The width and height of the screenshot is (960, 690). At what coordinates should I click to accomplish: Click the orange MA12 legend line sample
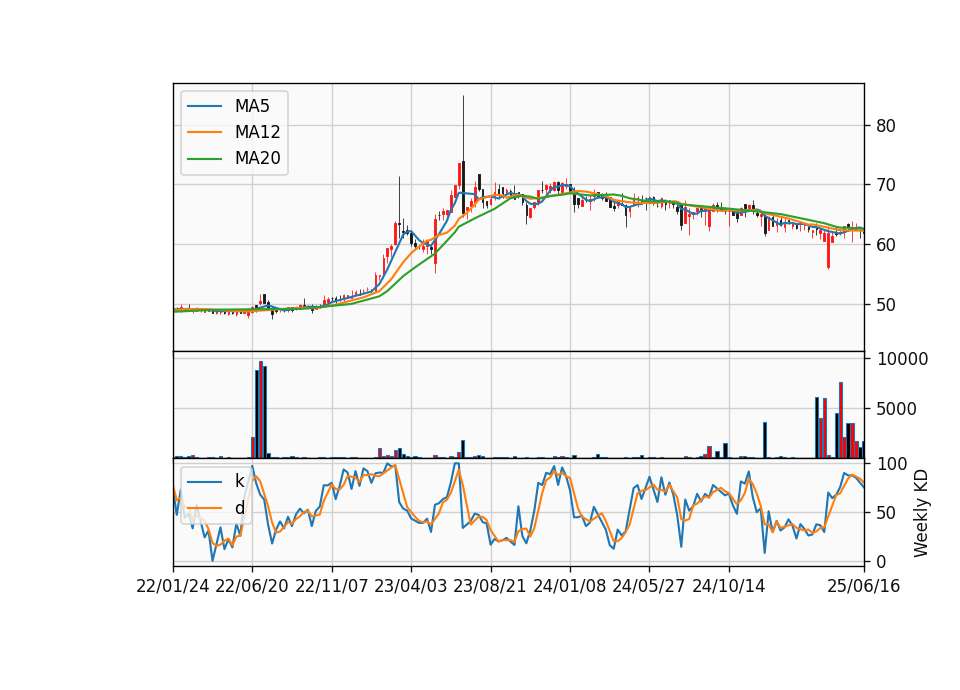point(204,133)
